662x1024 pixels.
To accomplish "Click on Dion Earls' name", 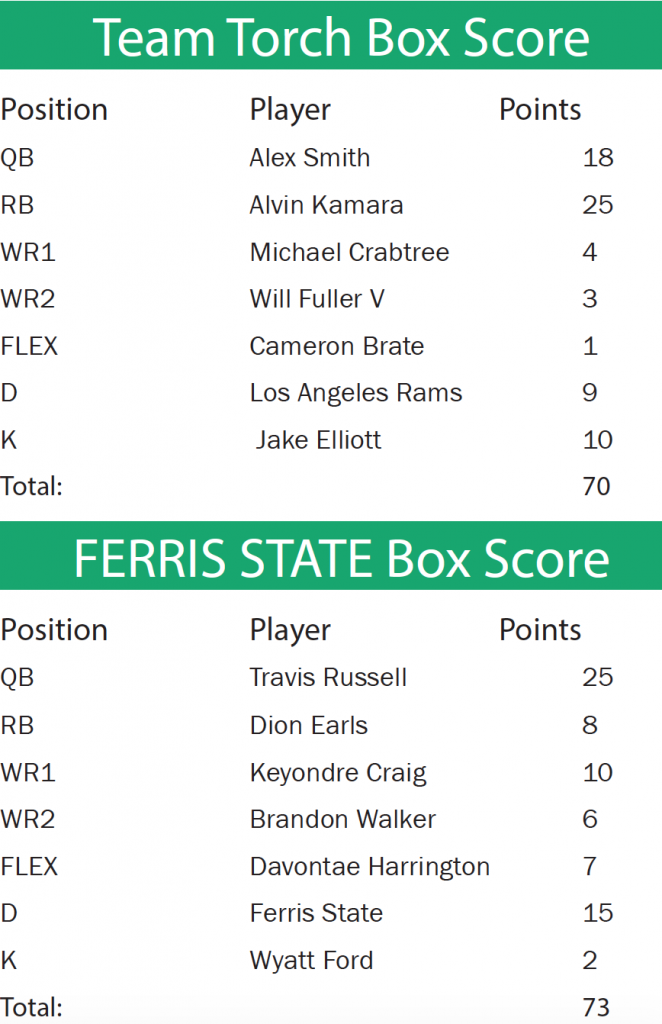I will (x=309, y=725).
